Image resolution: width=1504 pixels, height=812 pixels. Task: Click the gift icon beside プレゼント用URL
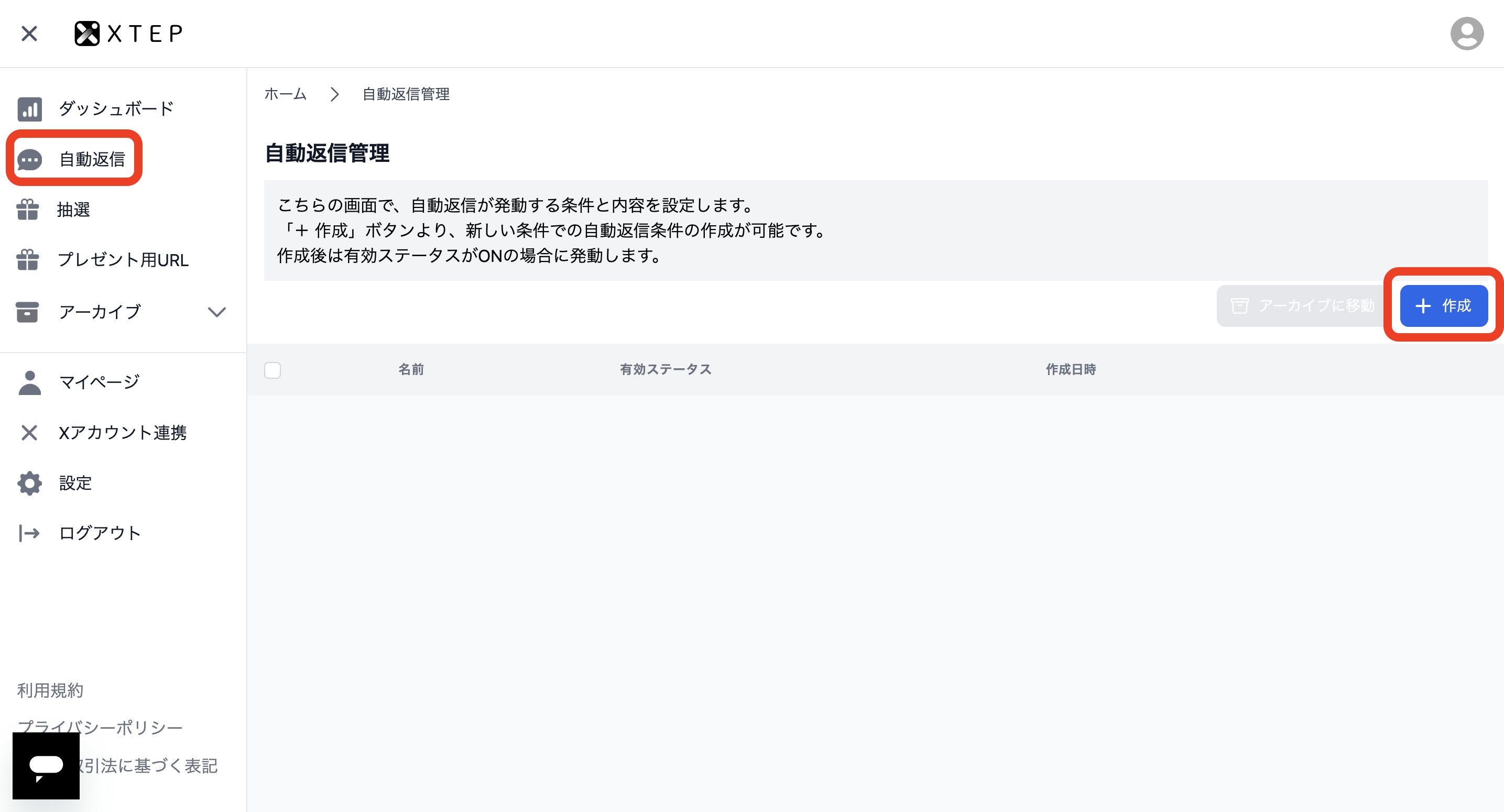pos(27,260)
